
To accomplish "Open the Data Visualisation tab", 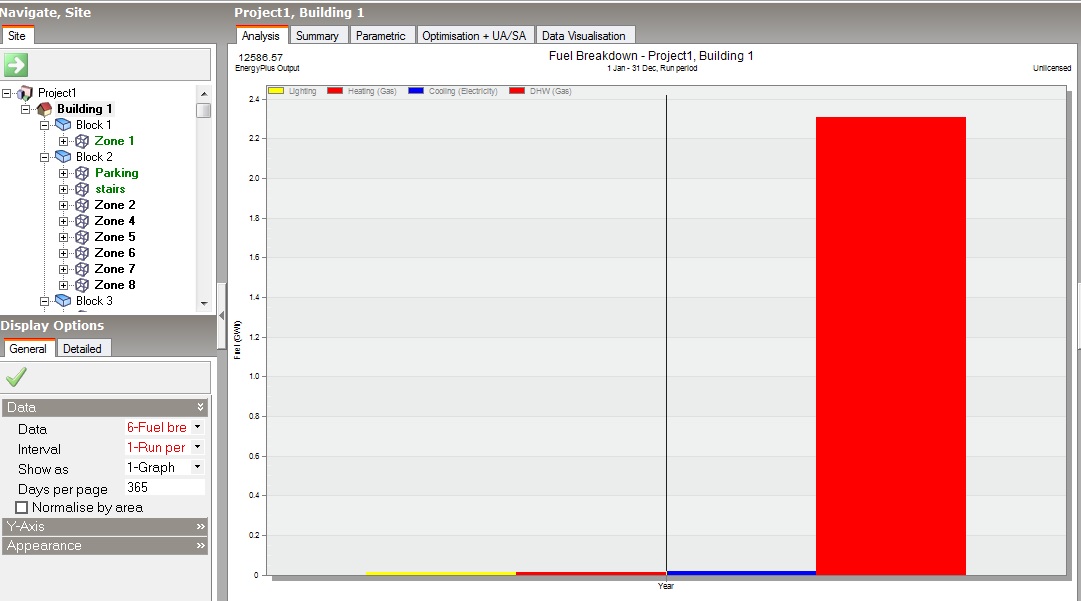I will point(583,36).
